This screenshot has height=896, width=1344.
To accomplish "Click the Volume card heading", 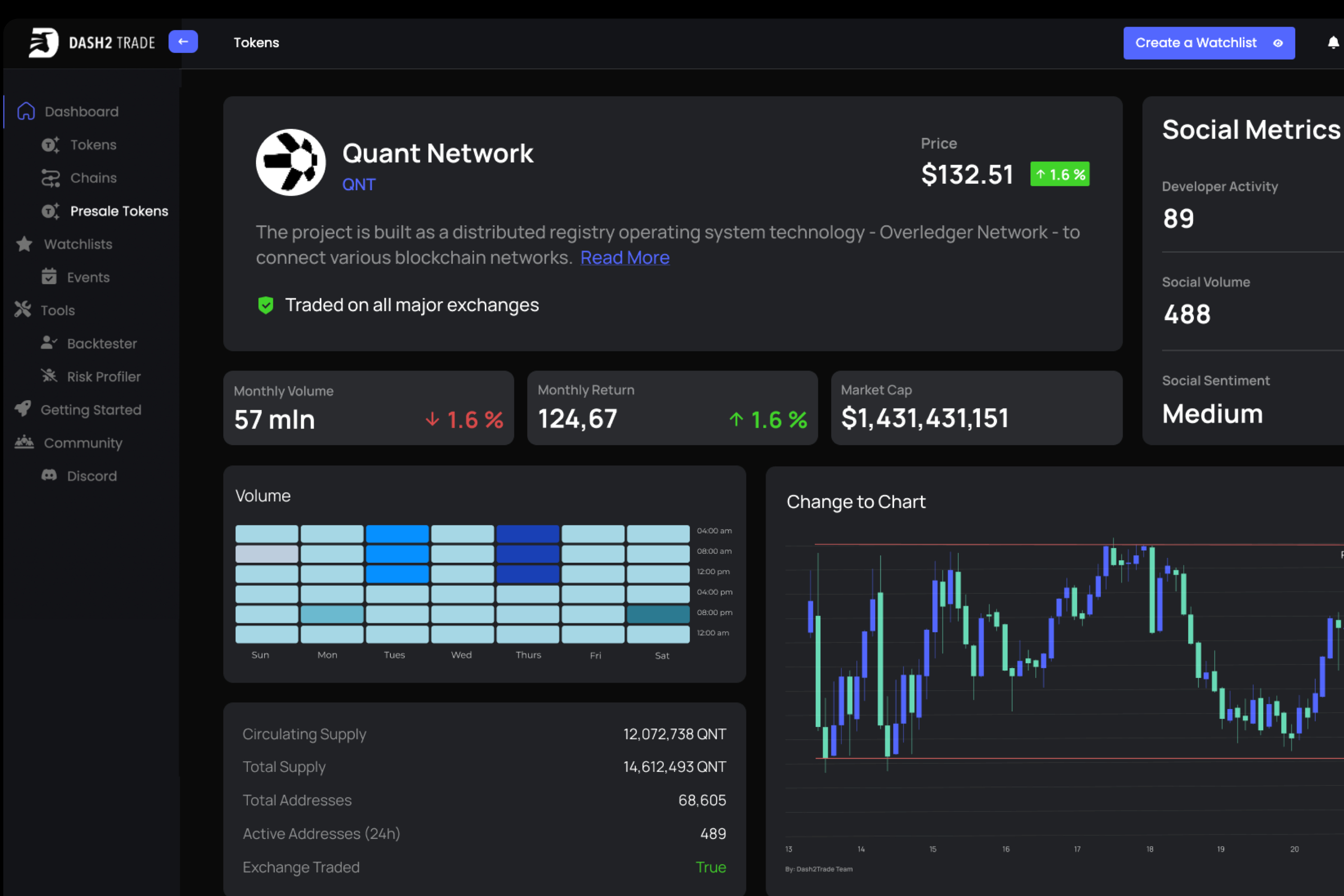I will (x=263, y=495).
